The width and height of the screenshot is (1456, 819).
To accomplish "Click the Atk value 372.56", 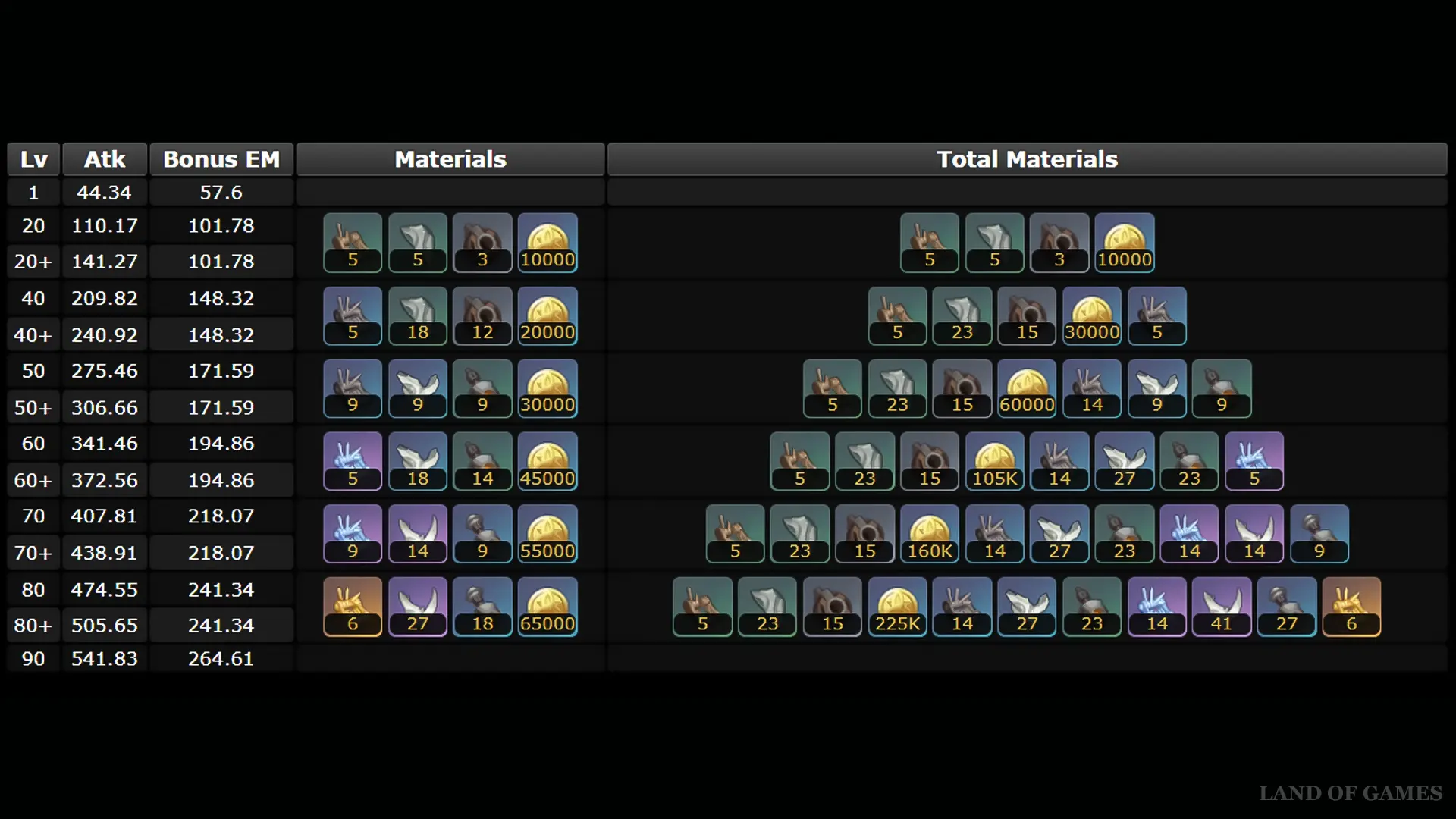I will tap(105, 480).
